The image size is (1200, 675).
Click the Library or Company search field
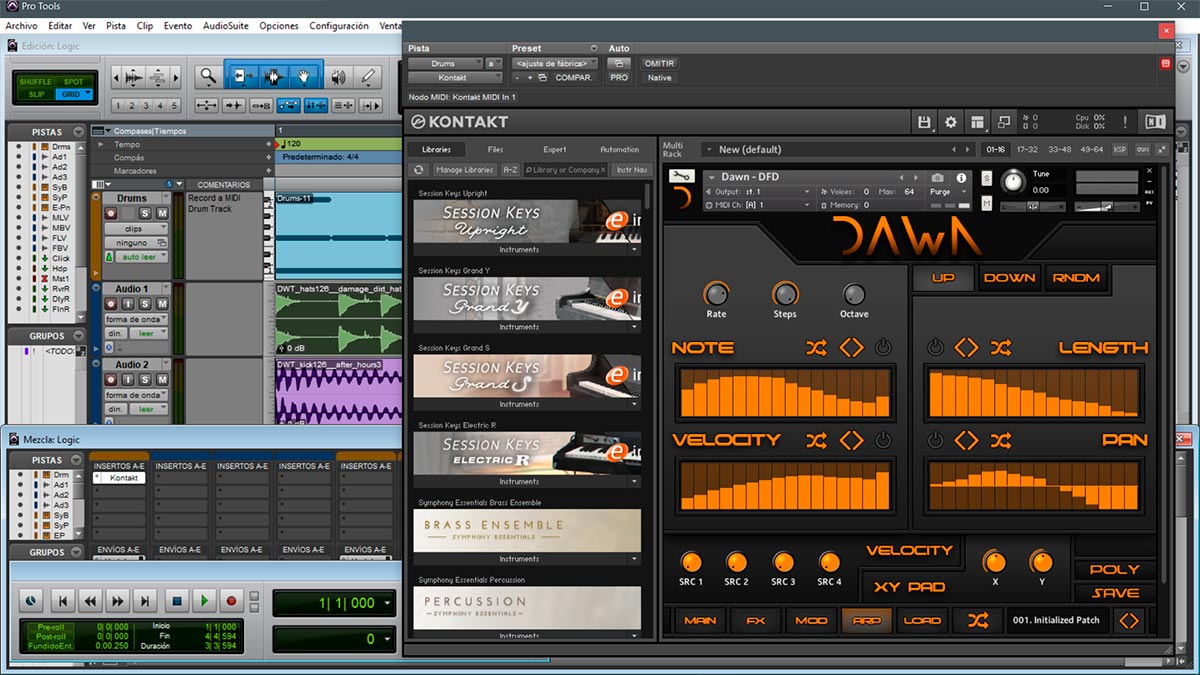pyautogui.click(x=566, y=170)
